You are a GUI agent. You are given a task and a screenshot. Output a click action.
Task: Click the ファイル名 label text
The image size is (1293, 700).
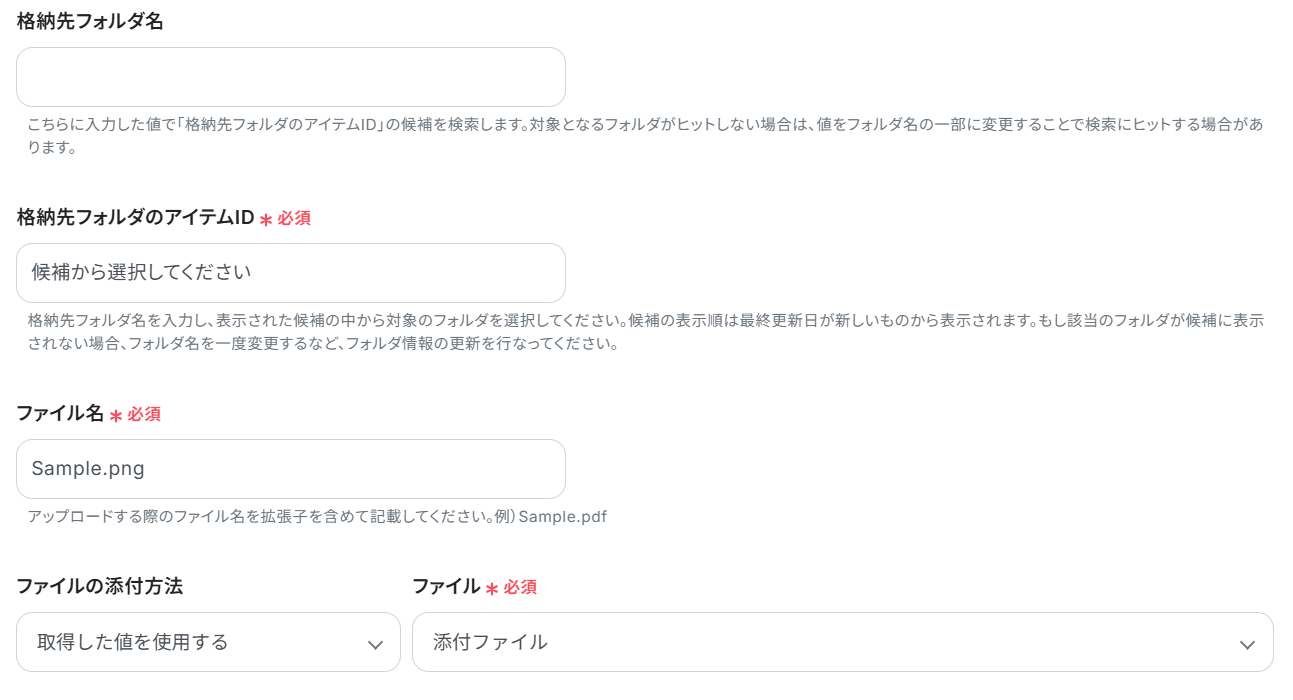[x=60, y=414]
